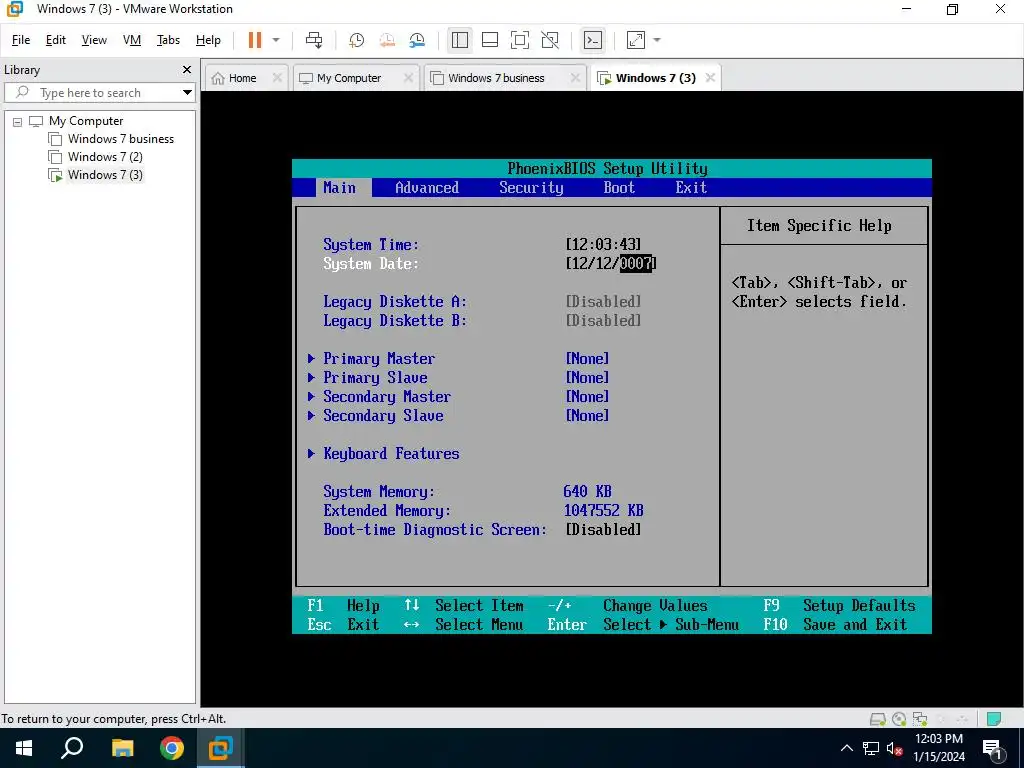This screenshot has height=768, width=1024.
Task: Click Send Ctrl+Alt+Del toolbar icon
Action: pos(314,40)
